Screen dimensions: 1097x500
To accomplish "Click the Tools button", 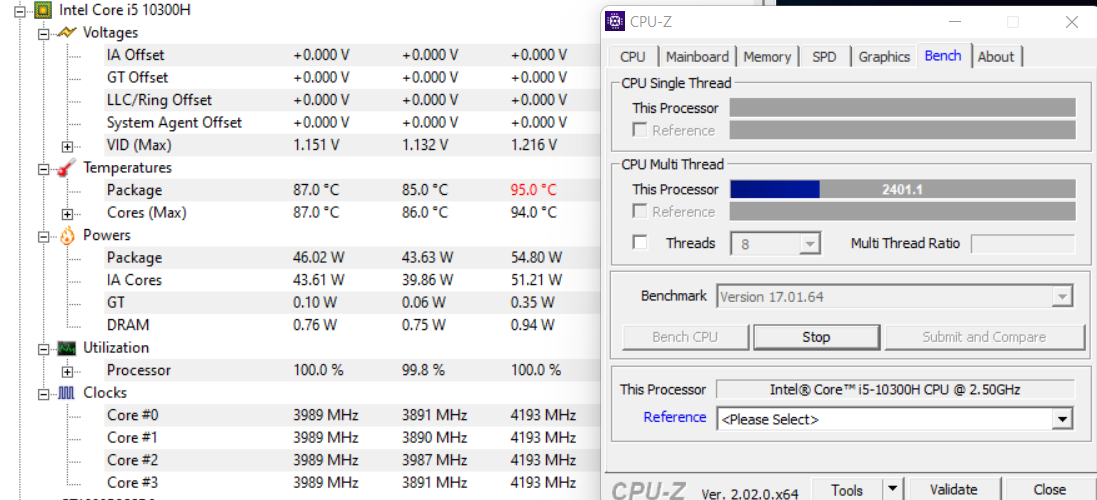I will click(847, 490).
